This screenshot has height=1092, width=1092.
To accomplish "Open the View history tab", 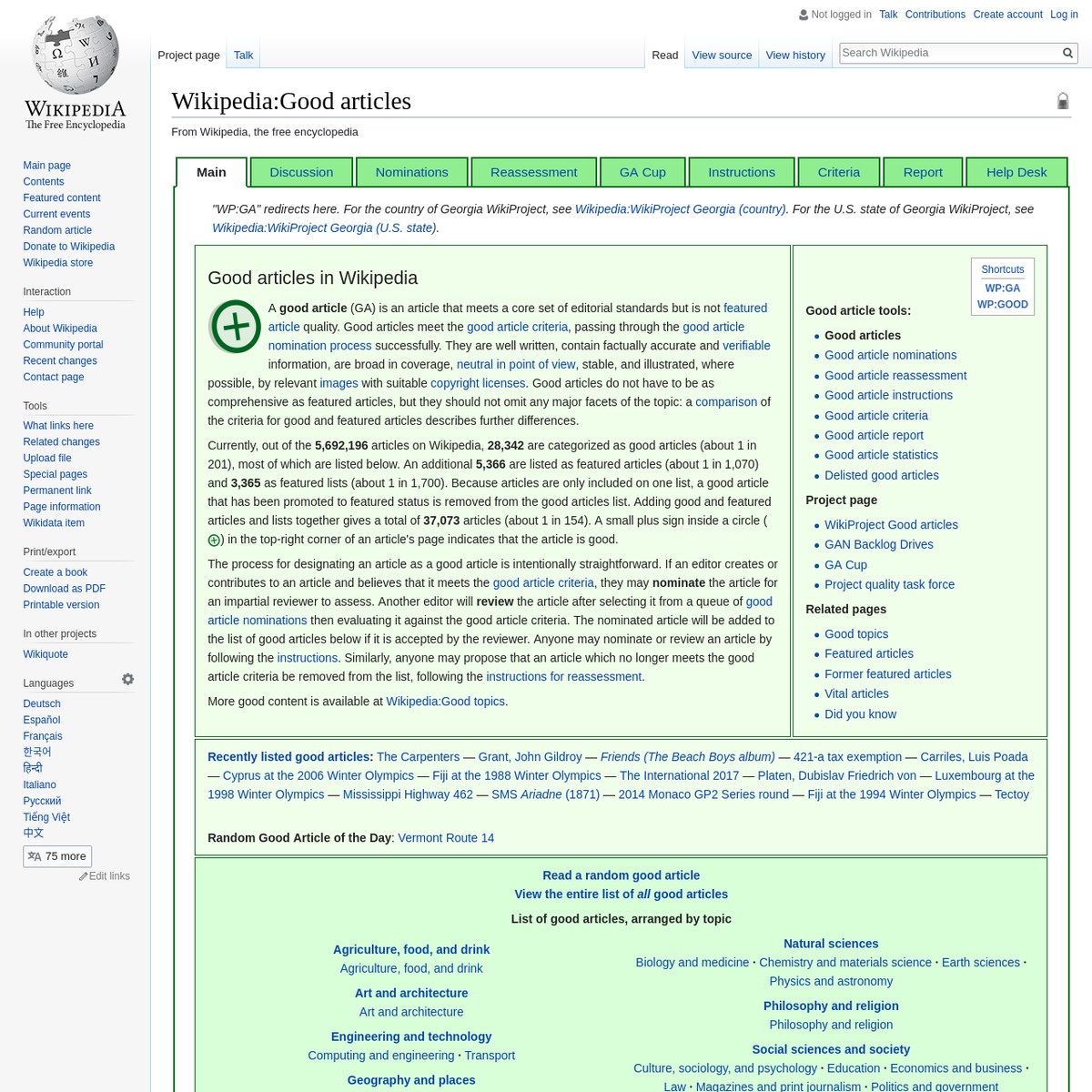I will (795, 55).
